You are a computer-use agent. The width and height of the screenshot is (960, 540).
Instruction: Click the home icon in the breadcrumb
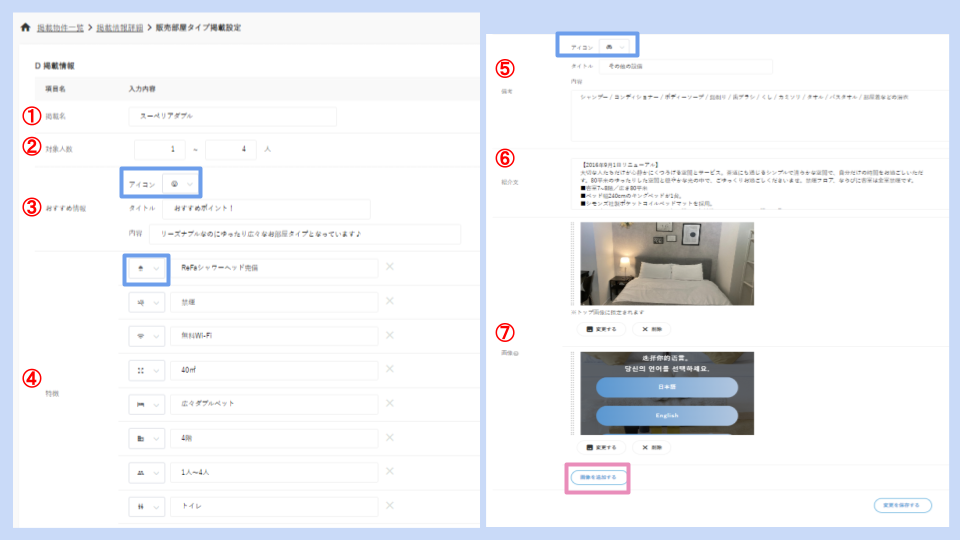pyautogui.click(x=25, y=27)
